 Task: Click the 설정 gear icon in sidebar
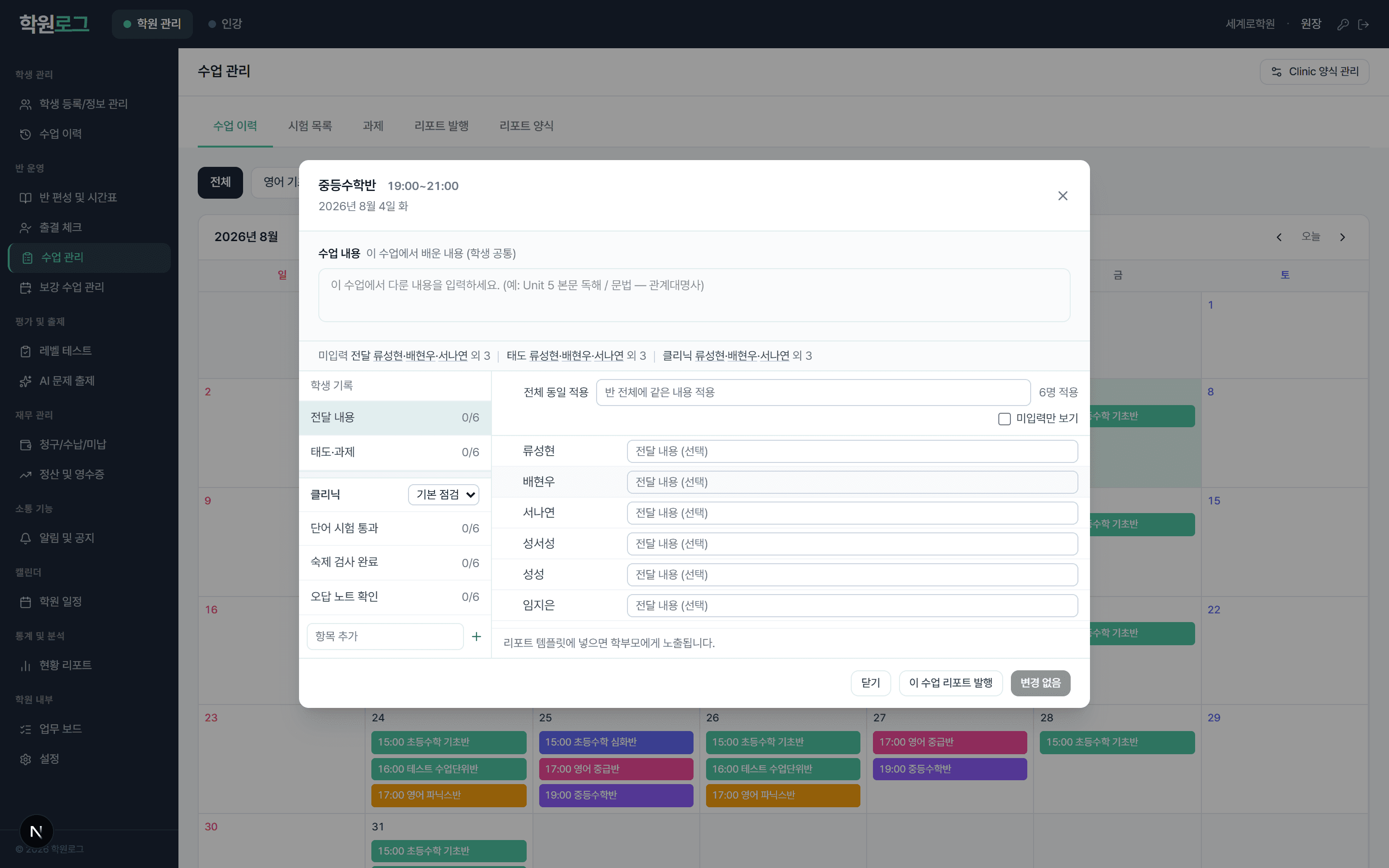25,759
